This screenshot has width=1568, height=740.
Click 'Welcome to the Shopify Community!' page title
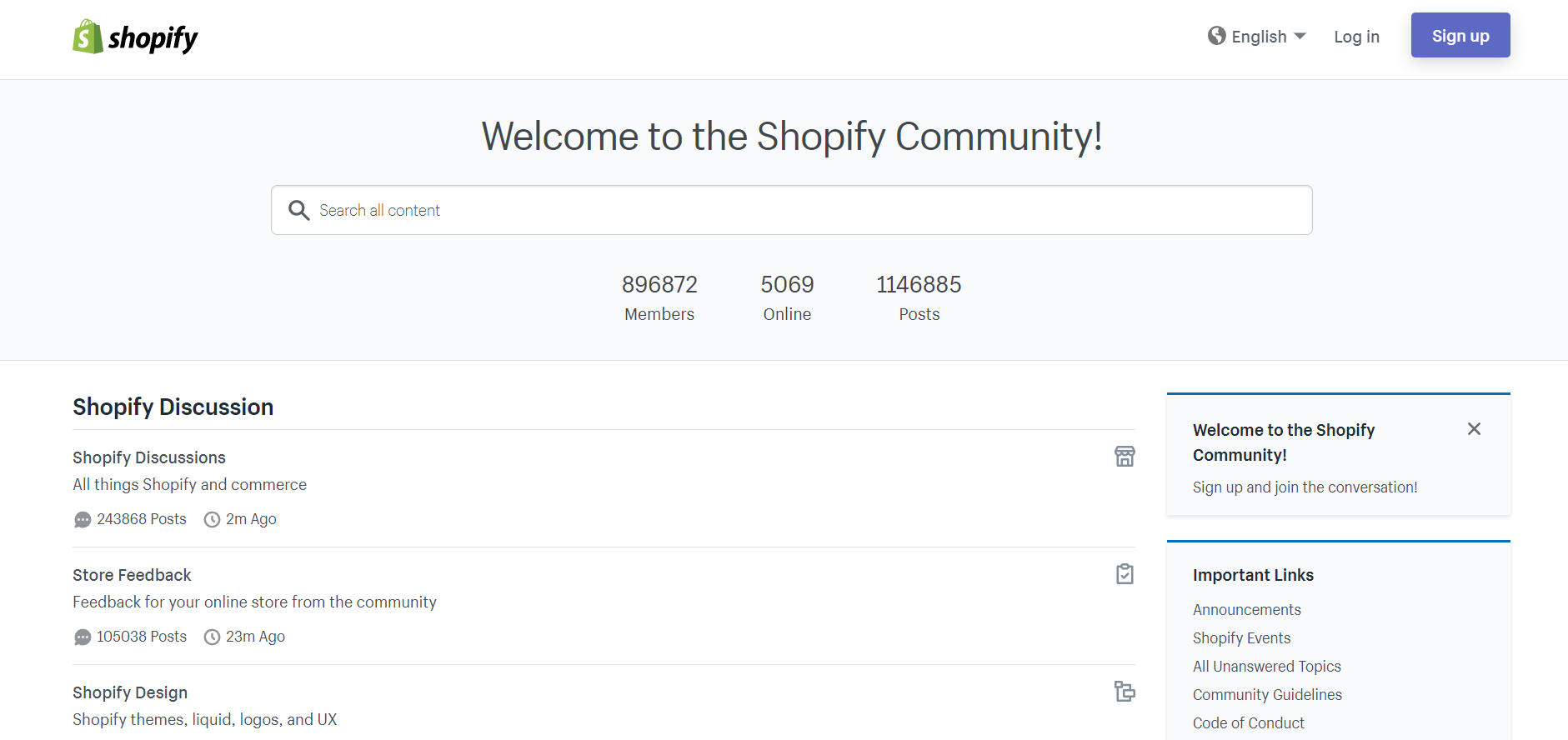[x=792, y=137]
